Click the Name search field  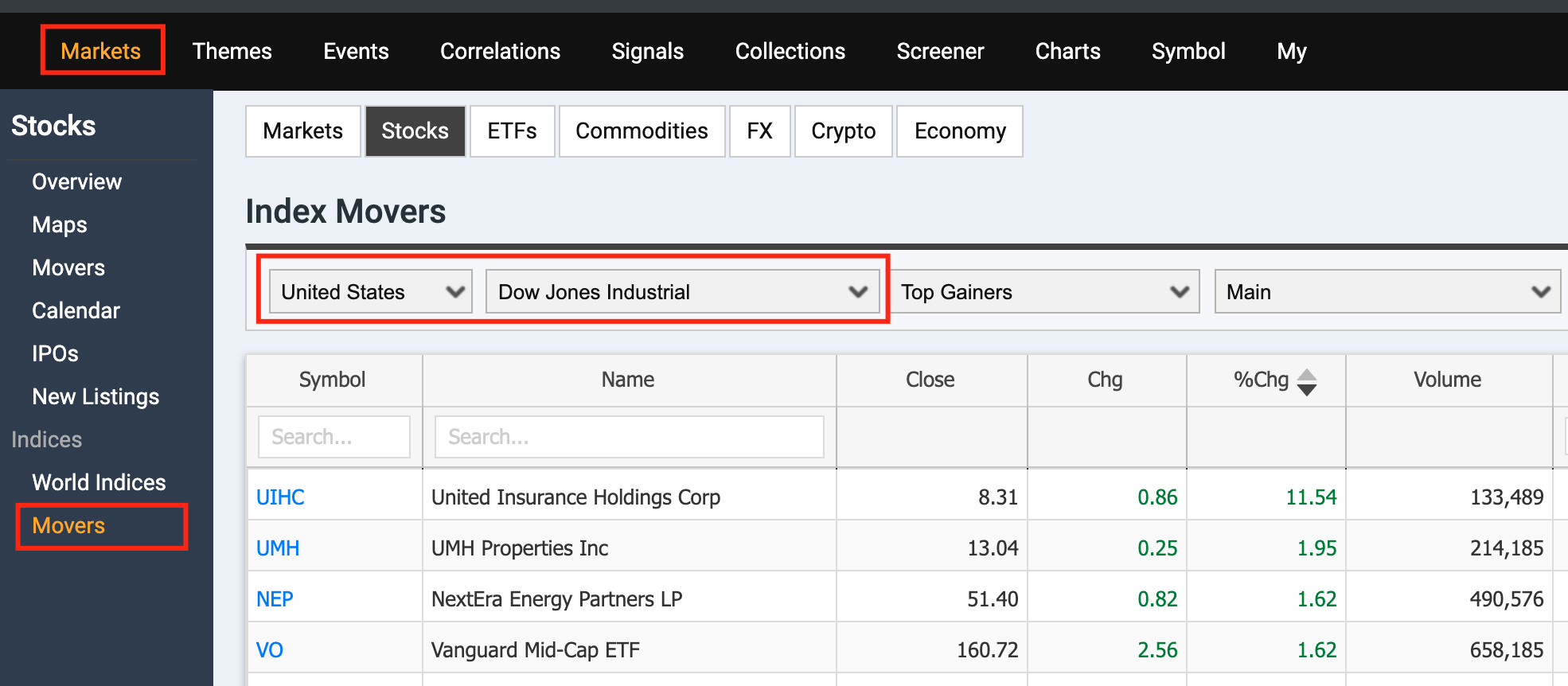pyautogui.click(x=630, y=437)
